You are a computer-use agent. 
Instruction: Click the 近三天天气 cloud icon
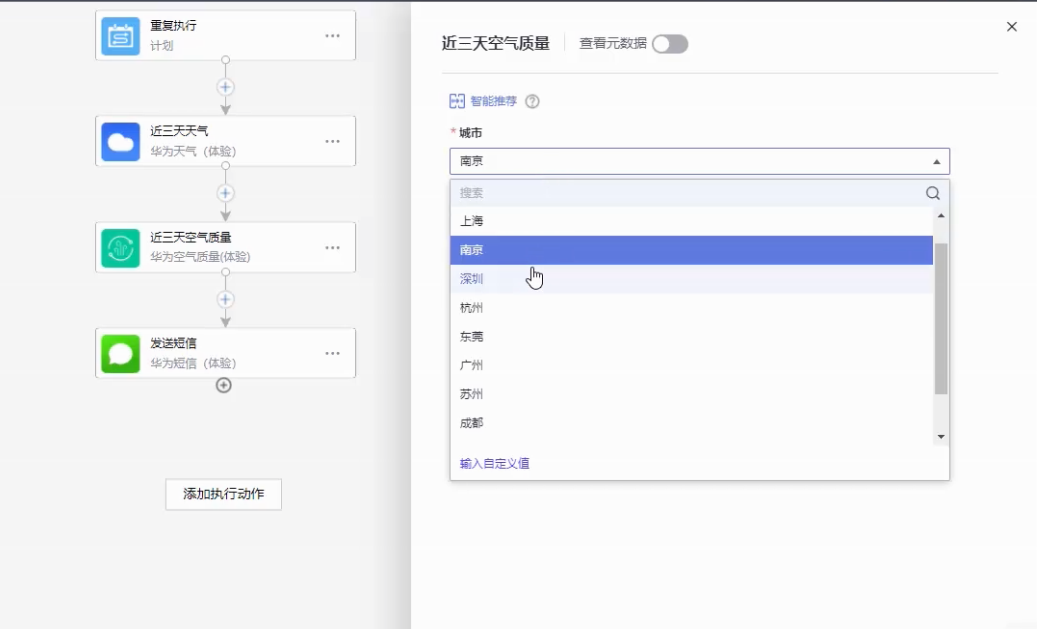[x=121, y=142]
